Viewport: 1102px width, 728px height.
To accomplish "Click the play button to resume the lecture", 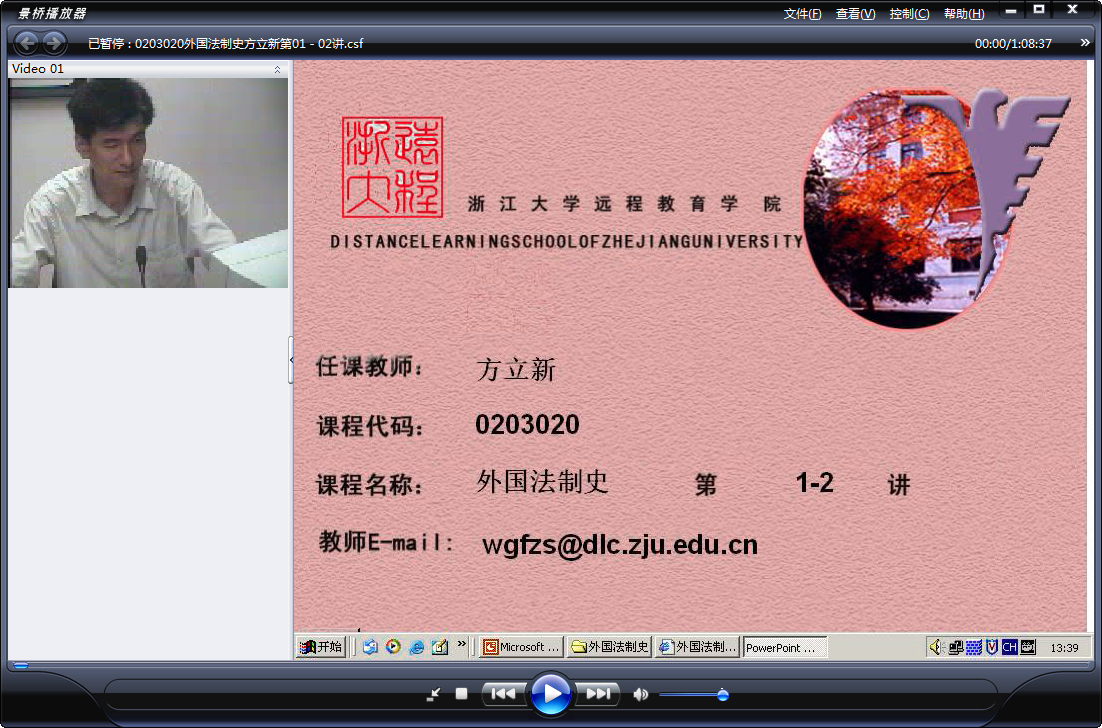I will click(550, 694).
